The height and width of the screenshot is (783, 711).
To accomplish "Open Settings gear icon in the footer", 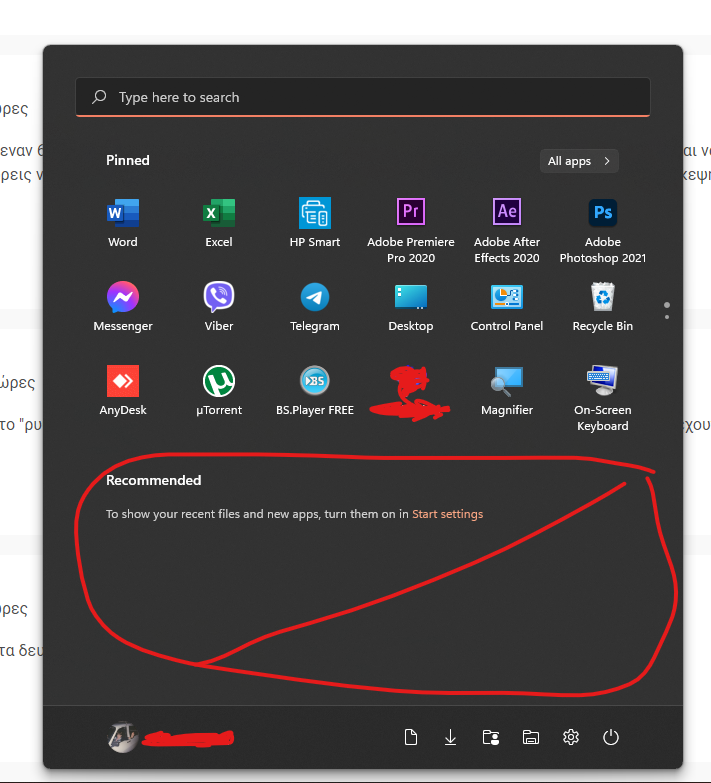I will 571,737.
